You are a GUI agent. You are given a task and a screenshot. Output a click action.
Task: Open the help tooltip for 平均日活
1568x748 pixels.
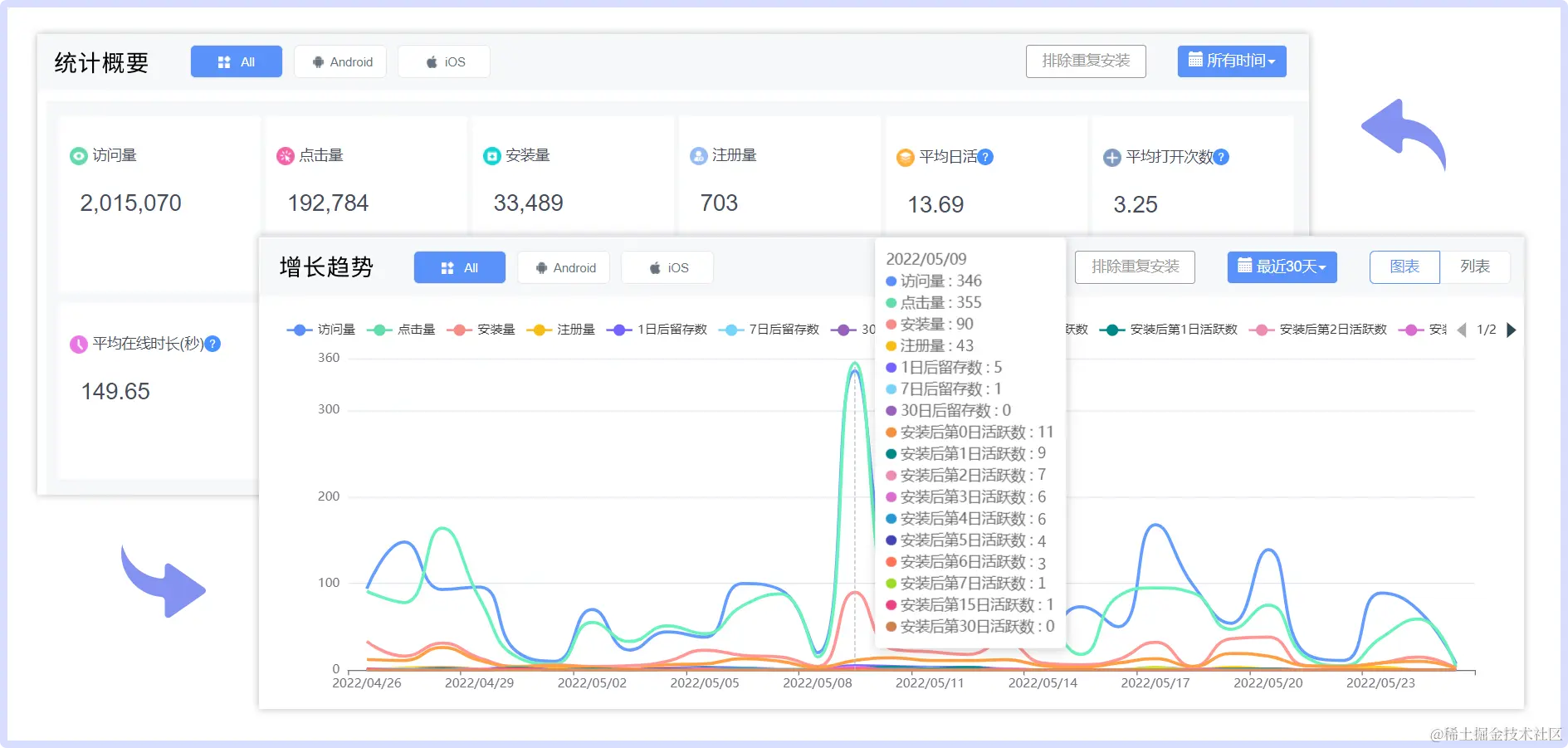coord(985,157)
